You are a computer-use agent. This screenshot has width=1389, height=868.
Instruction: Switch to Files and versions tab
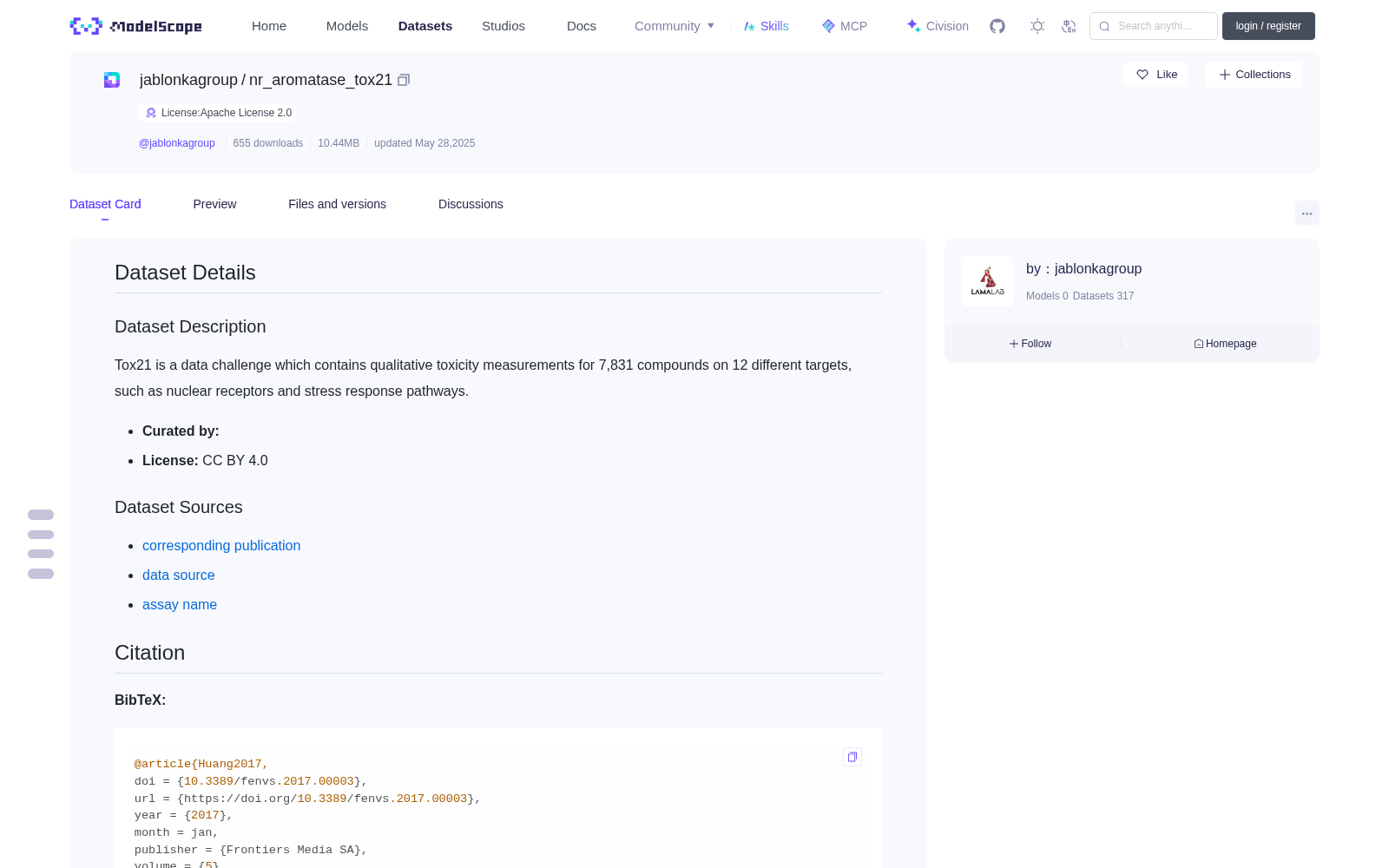pos(337,204)
